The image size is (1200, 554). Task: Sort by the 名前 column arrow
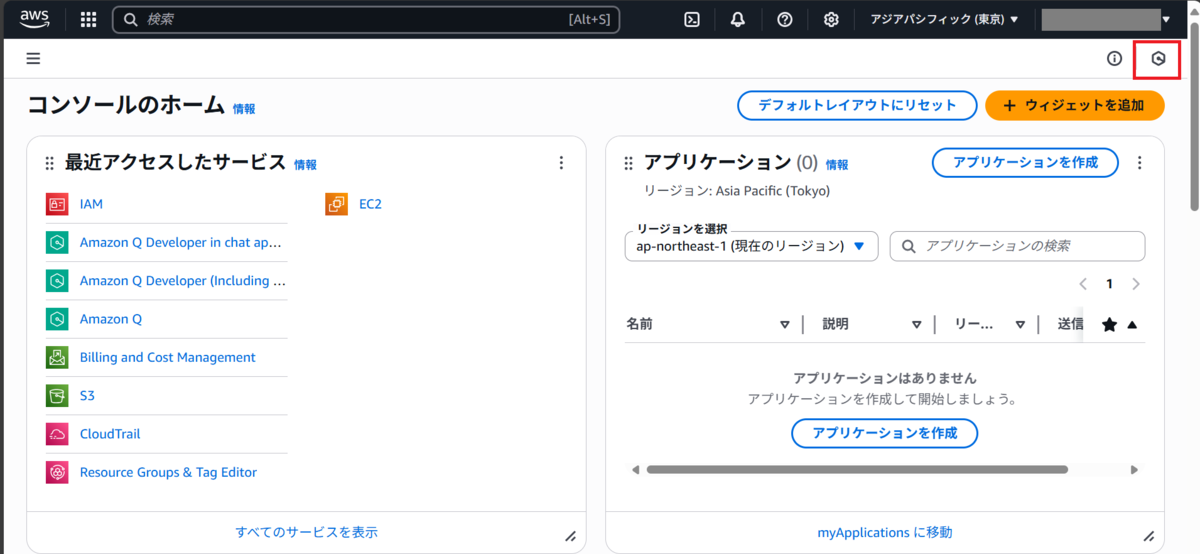click(785, 324)
